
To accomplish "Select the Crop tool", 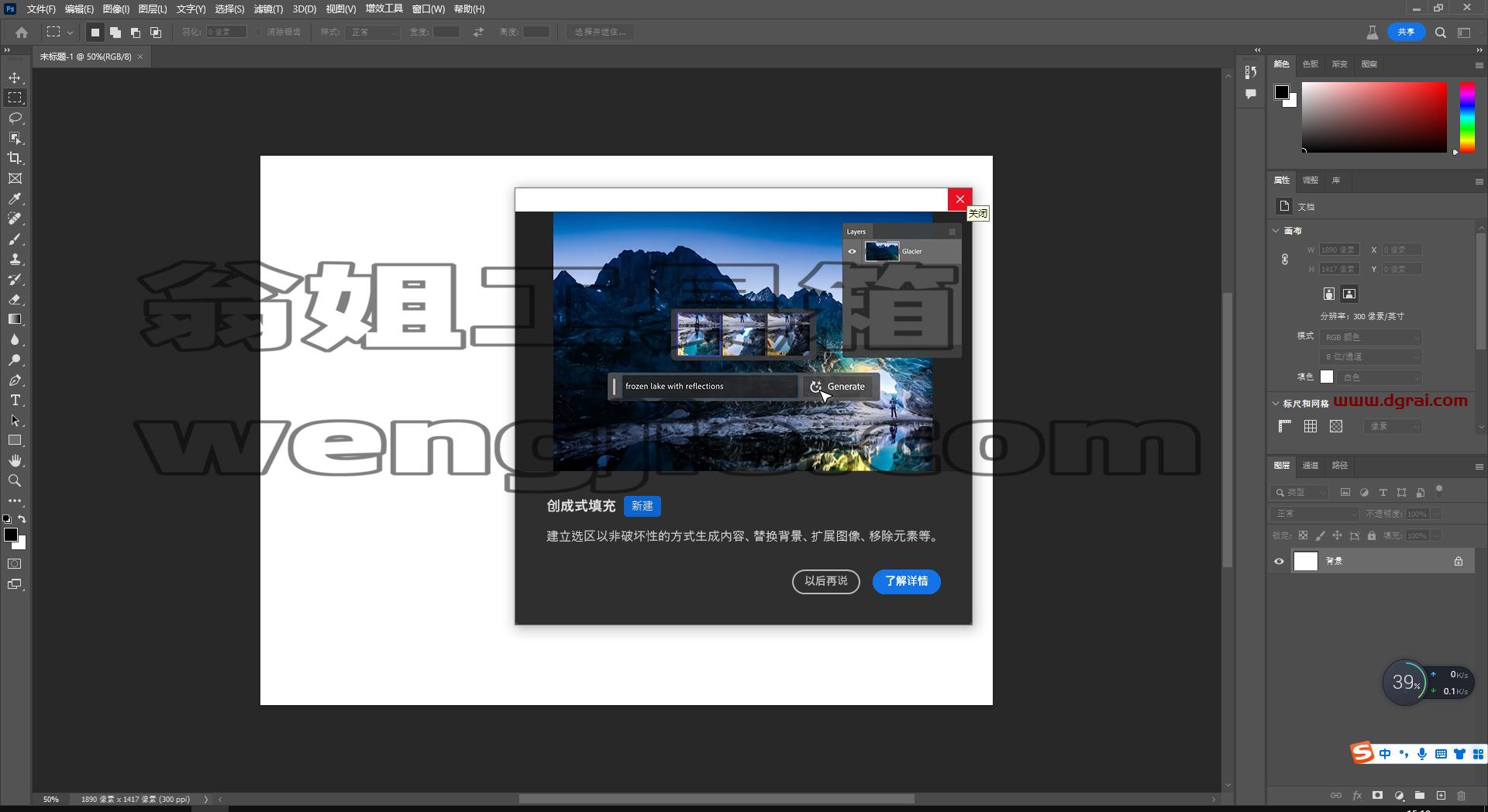I will click(15, 158).
